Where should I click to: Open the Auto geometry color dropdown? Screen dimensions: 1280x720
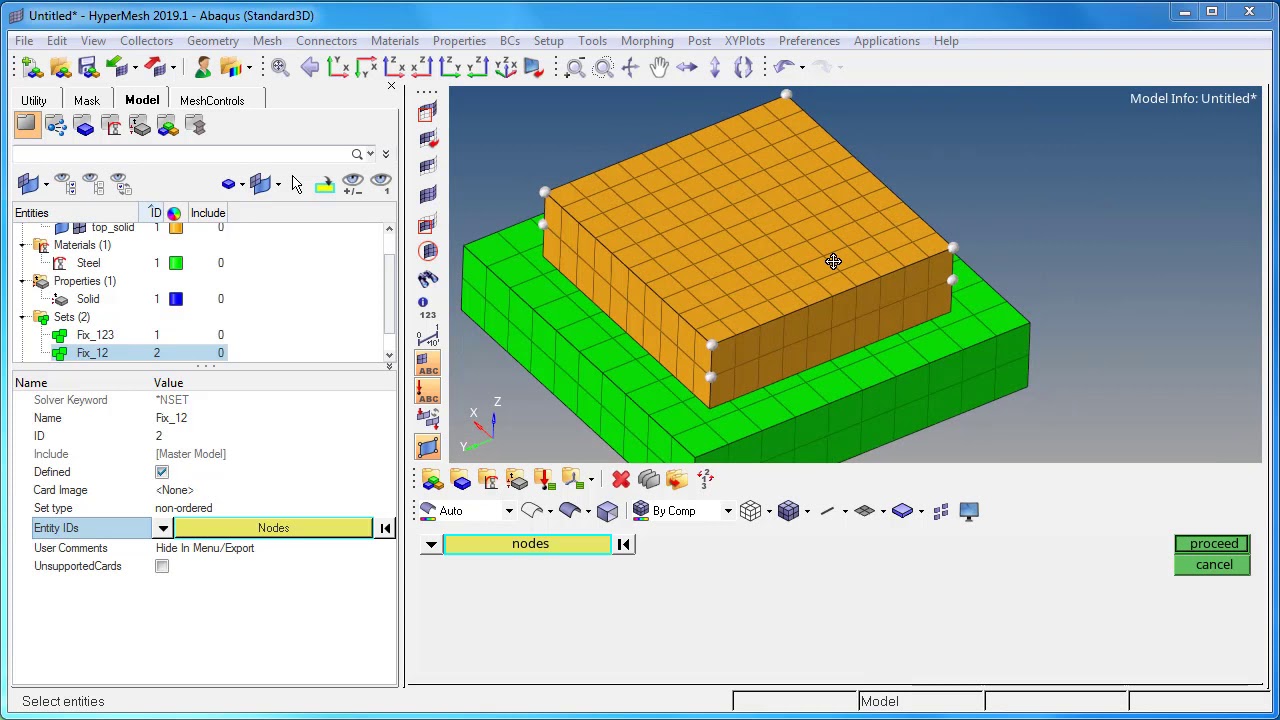click(509, 511)
